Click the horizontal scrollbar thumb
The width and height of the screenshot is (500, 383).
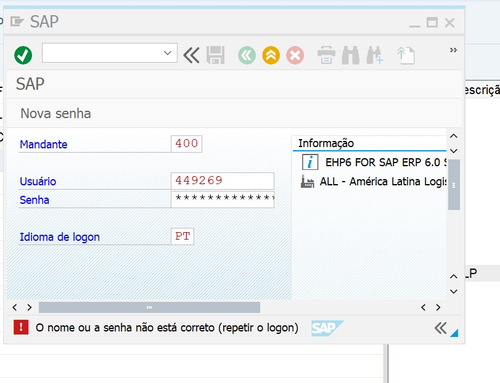click(149, 307)
